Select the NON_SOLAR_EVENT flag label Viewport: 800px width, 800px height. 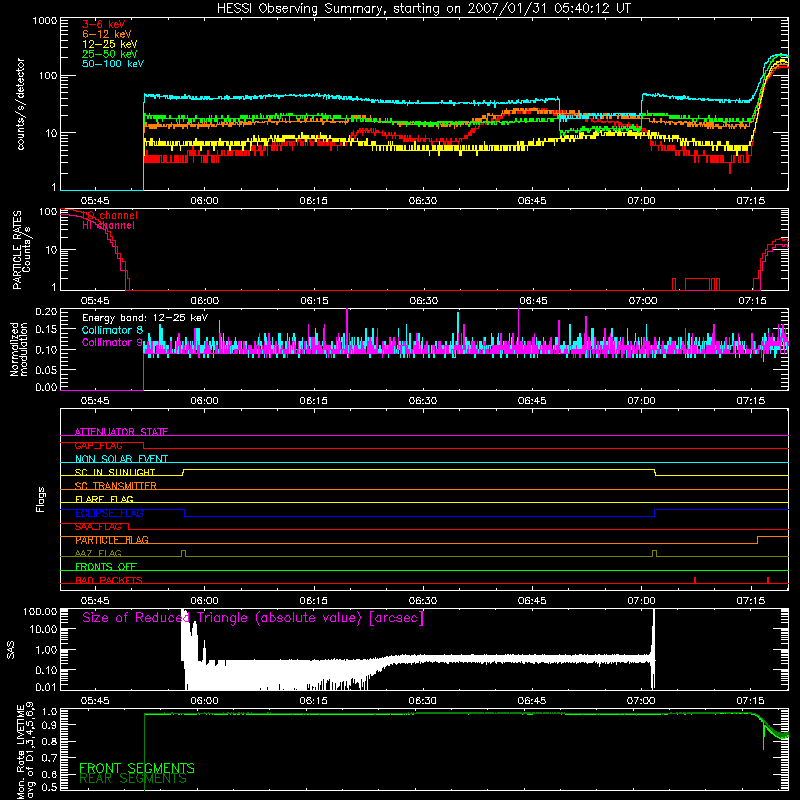point(121,459)
